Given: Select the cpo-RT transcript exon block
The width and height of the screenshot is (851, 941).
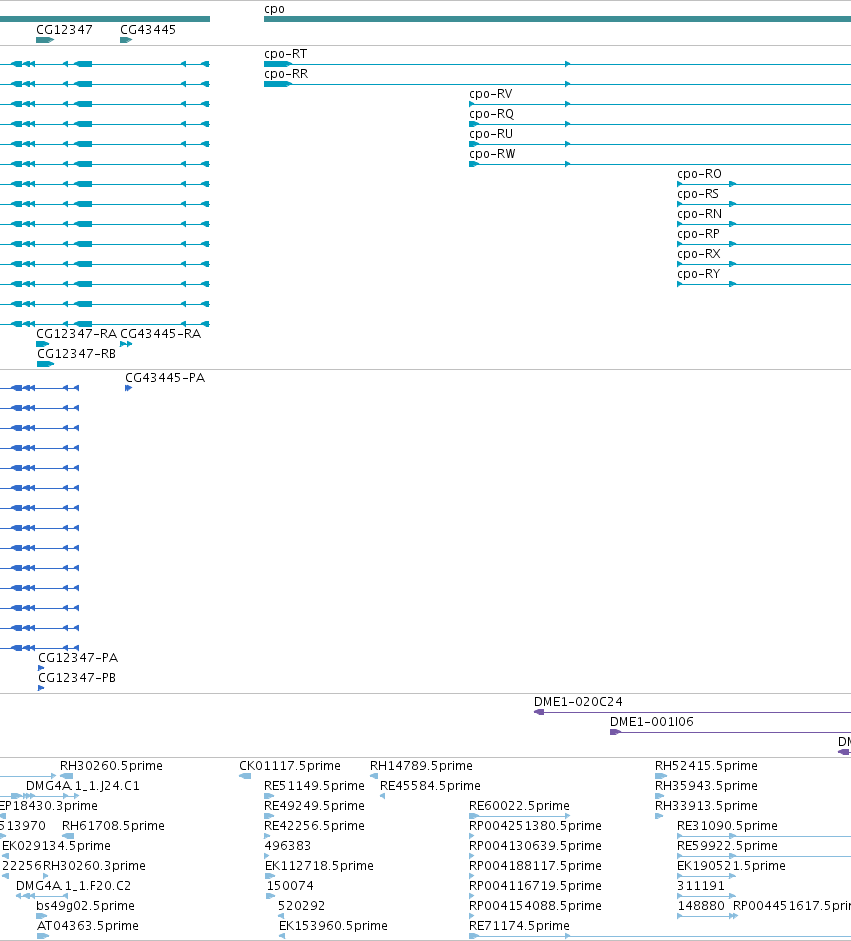Looking at the screenshot, I should pos(277,64).
